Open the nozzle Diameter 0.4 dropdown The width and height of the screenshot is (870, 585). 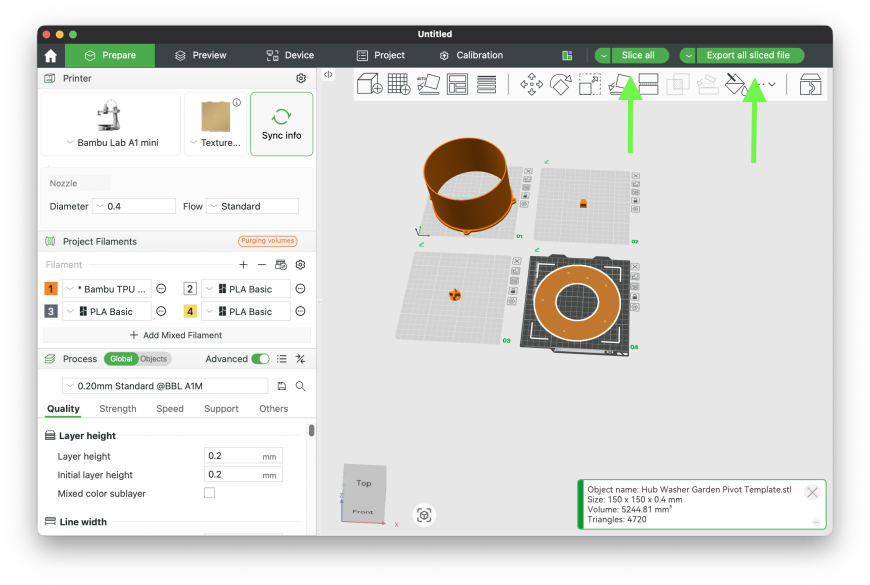coord(134,206)
